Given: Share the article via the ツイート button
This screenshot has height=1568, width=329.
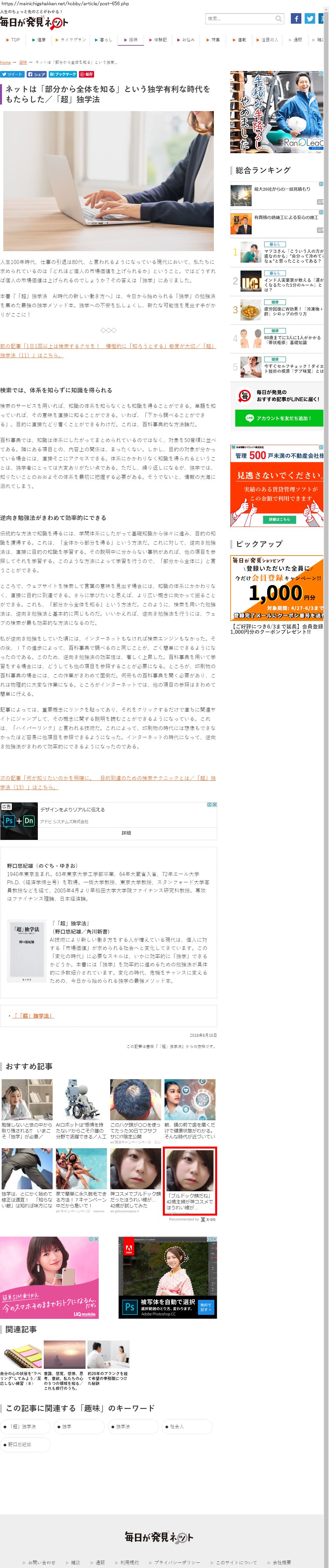Looking at the screenshot, I should (x=12, y=74).
